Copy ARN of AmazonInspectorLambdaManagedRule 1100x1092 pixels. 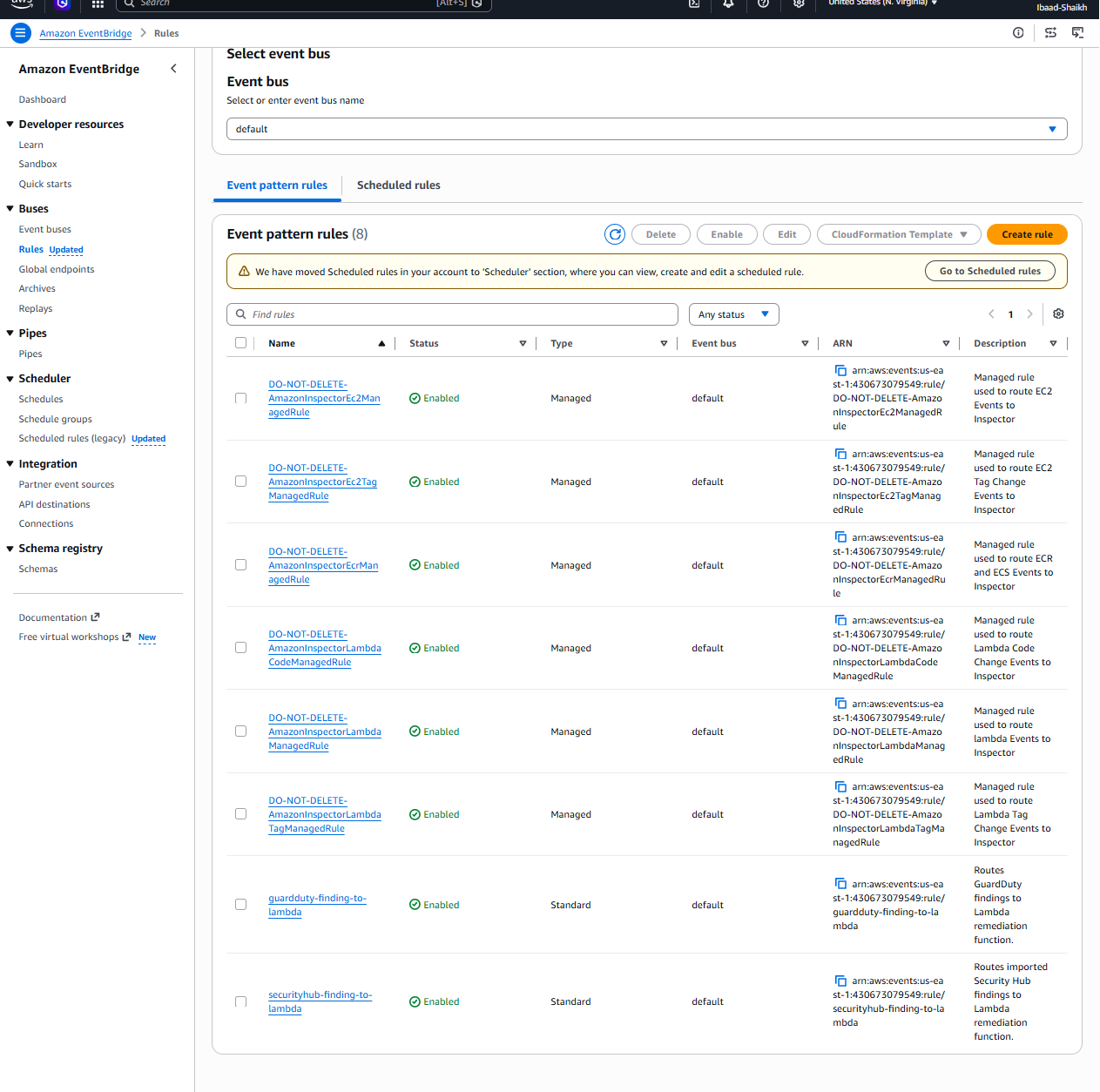pos(840,704)
